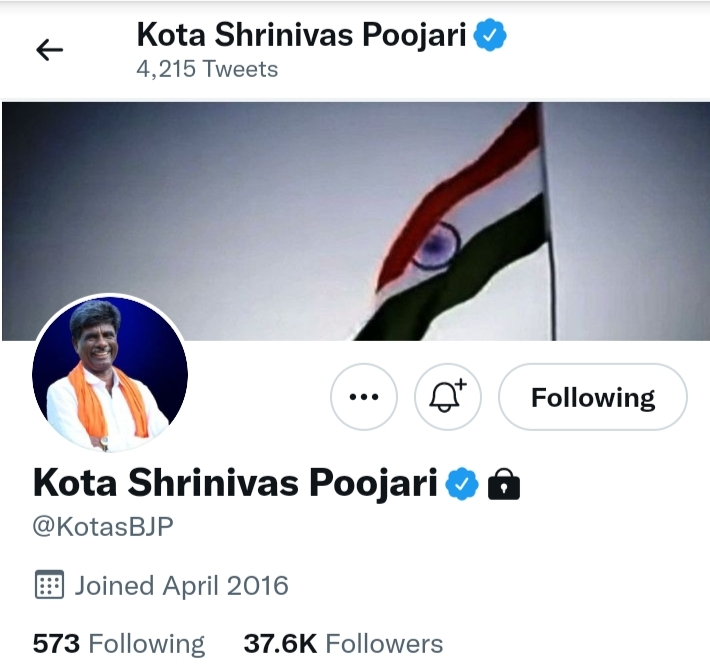Click the verified badge beside the large profile name
The width and height of the screenshot is (710, 672).
(461, 485)
